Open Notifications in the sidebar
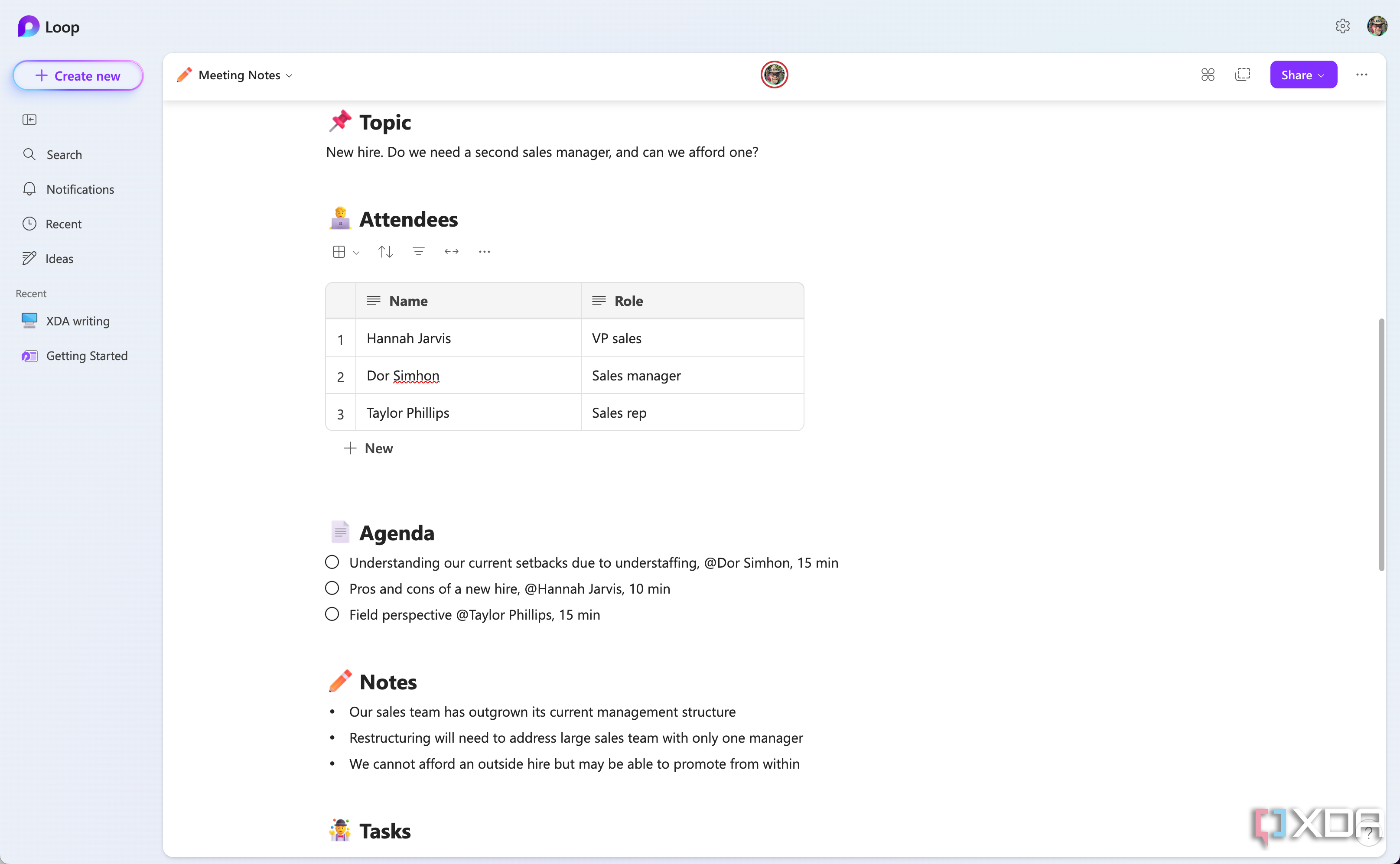This screenshot has height=864, width=1400. click(80, 189)
